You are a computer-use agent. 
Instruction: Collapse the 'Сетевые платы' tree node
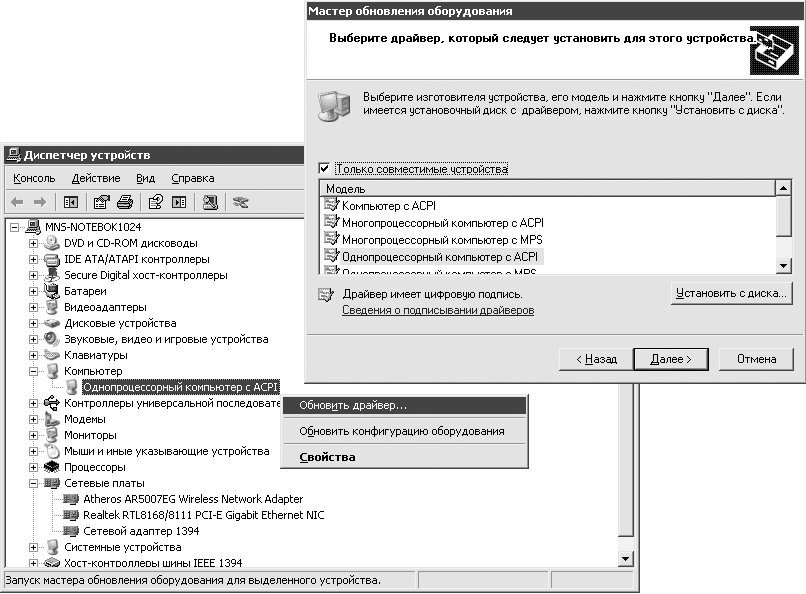pos(34,483)
